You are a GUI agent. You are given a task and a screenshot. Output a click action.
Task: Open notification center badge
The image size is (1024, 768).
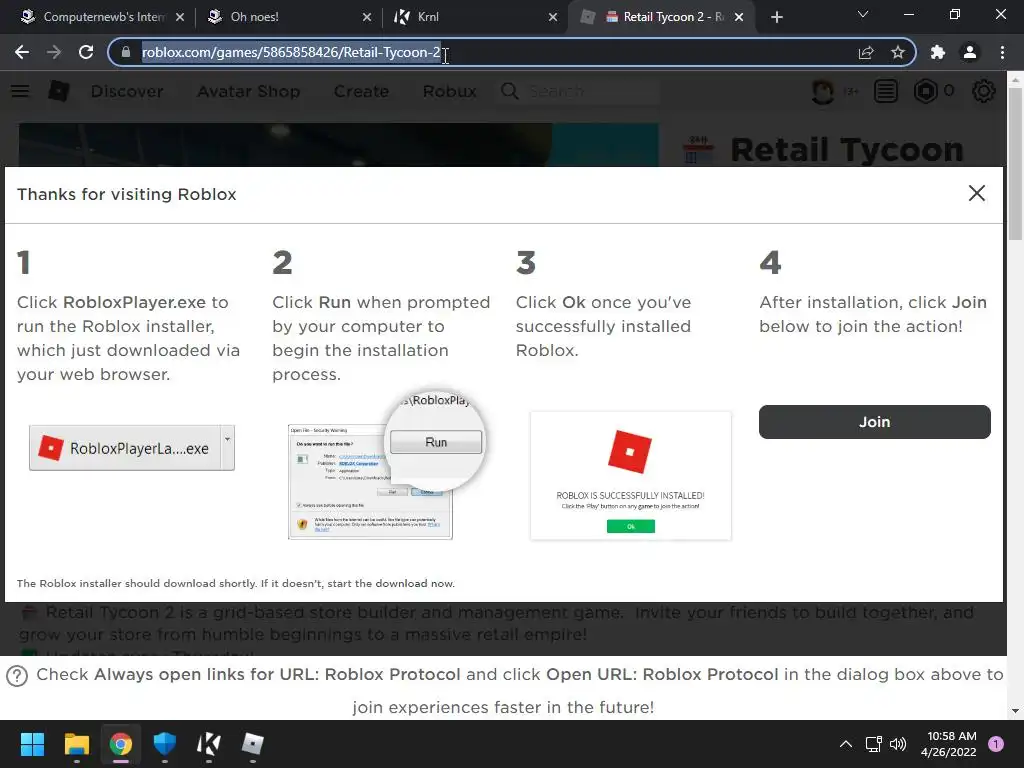click(x=996, y=744)
